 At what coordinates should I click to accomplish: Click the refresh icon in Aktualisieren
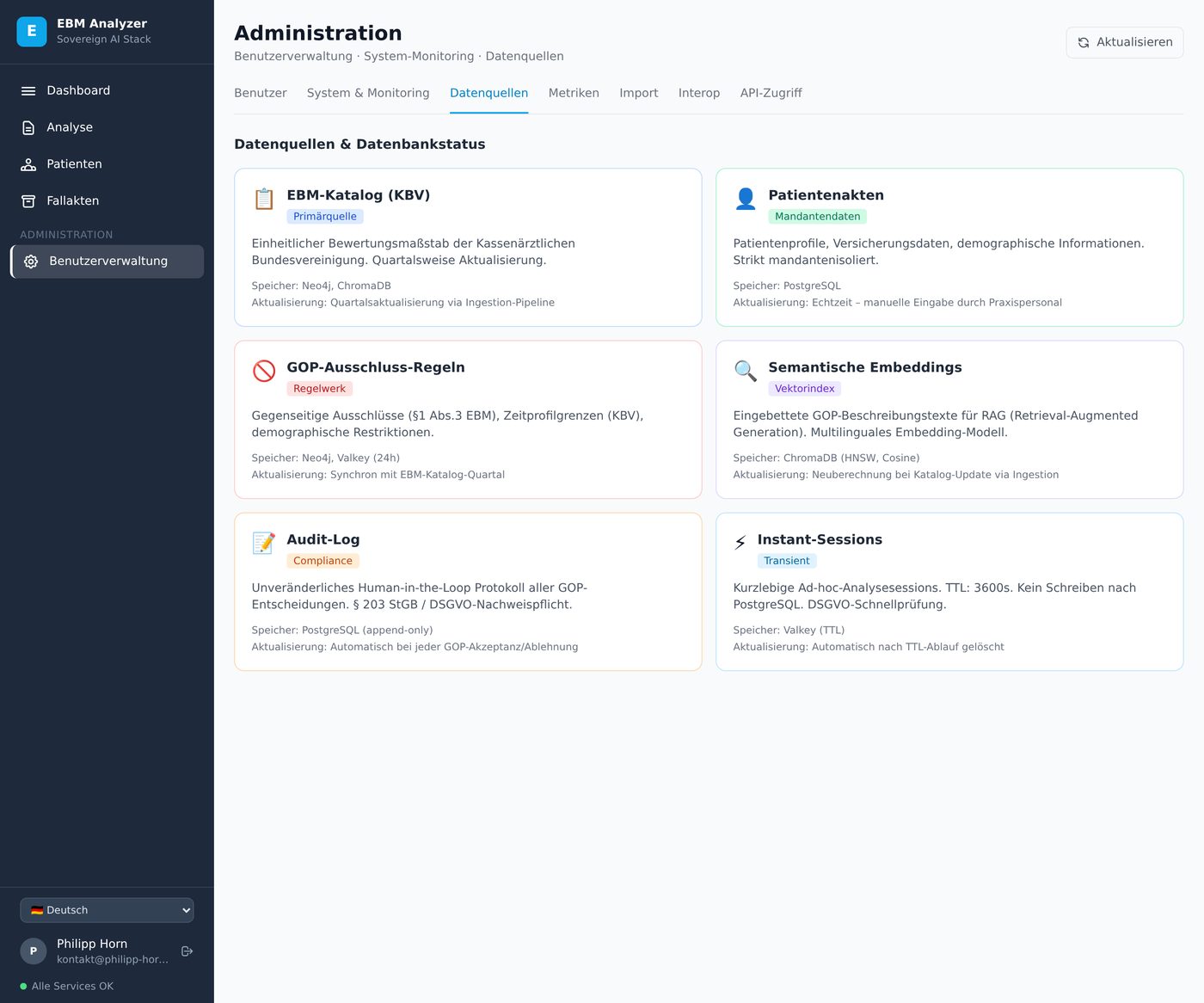[x=1084, y=42]
